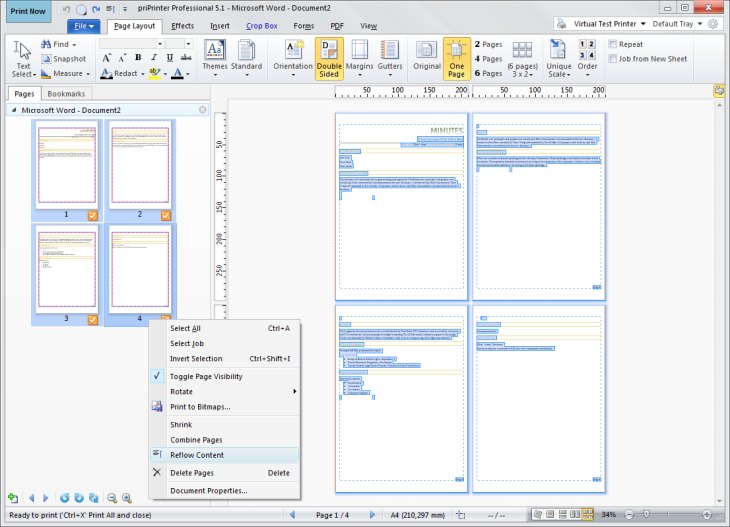730x527 pixels.
Task: Choose Reflow Content from context menu
Action: click(225, 455)
